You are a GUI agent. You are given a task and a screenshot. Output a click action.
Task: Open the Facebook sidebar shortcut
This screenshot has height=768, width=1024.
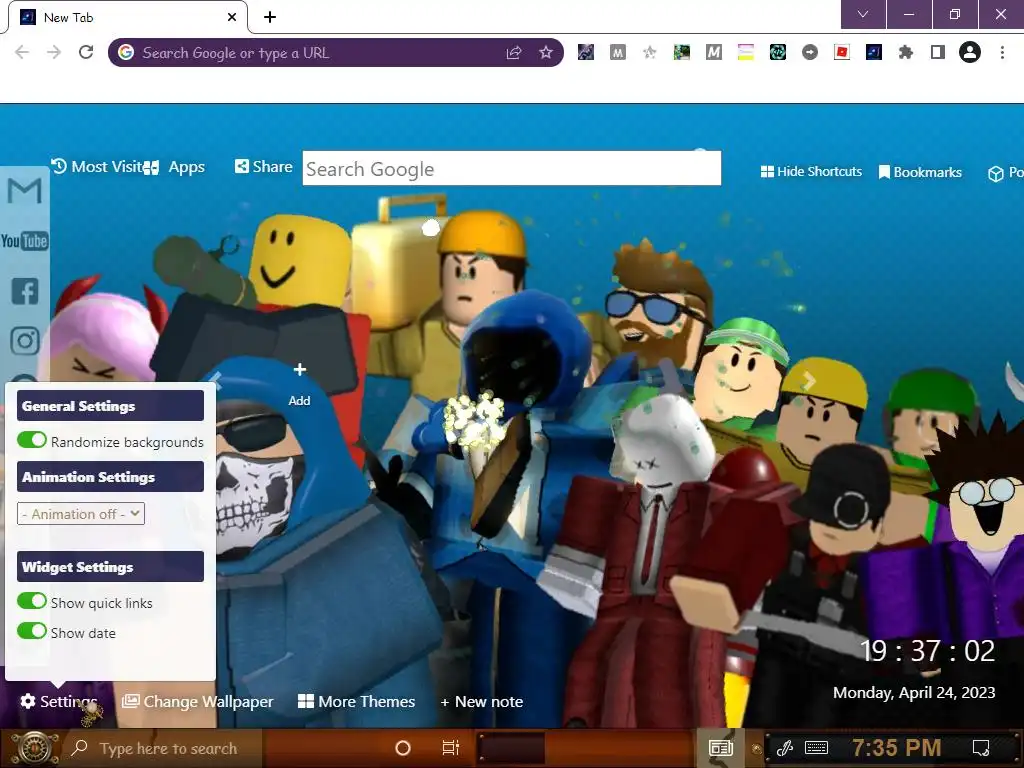point(25,291)
